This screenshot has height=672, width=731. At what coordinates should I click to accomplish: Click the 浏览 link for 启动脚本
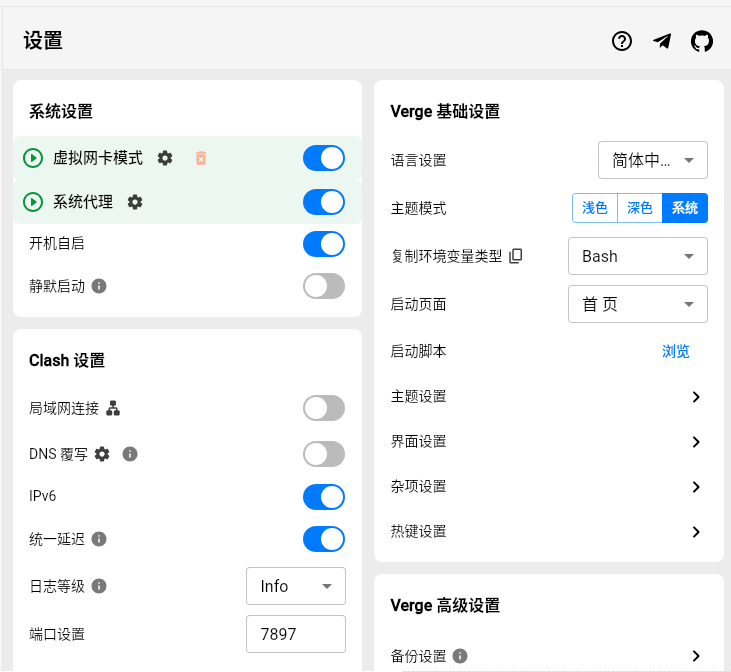676,351
